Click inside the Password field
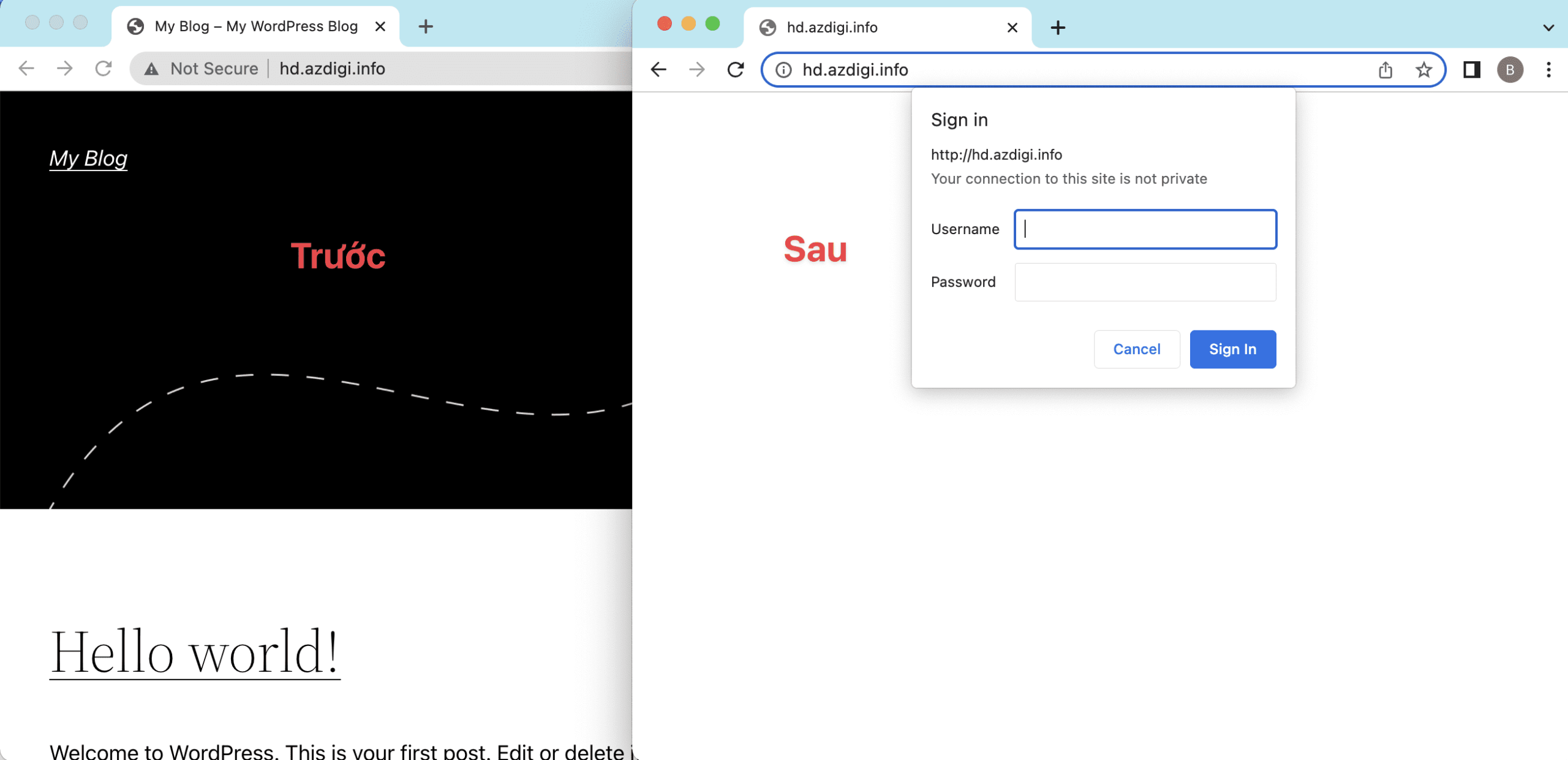Screen dimensions: 1568x760 (1145, 282)
